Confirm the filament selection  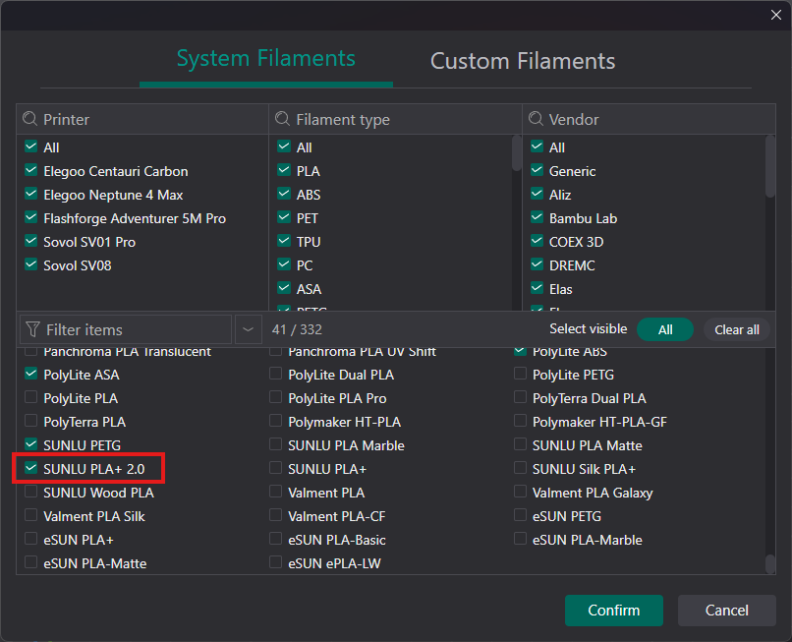pyautogui.click(x=614, y=610)
